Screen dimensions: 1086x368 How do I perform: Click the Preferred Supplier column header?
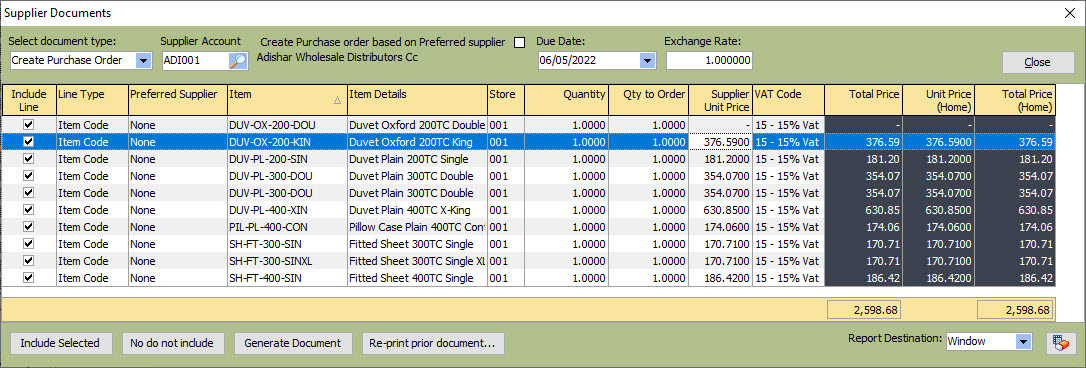[x=178, y=100]
